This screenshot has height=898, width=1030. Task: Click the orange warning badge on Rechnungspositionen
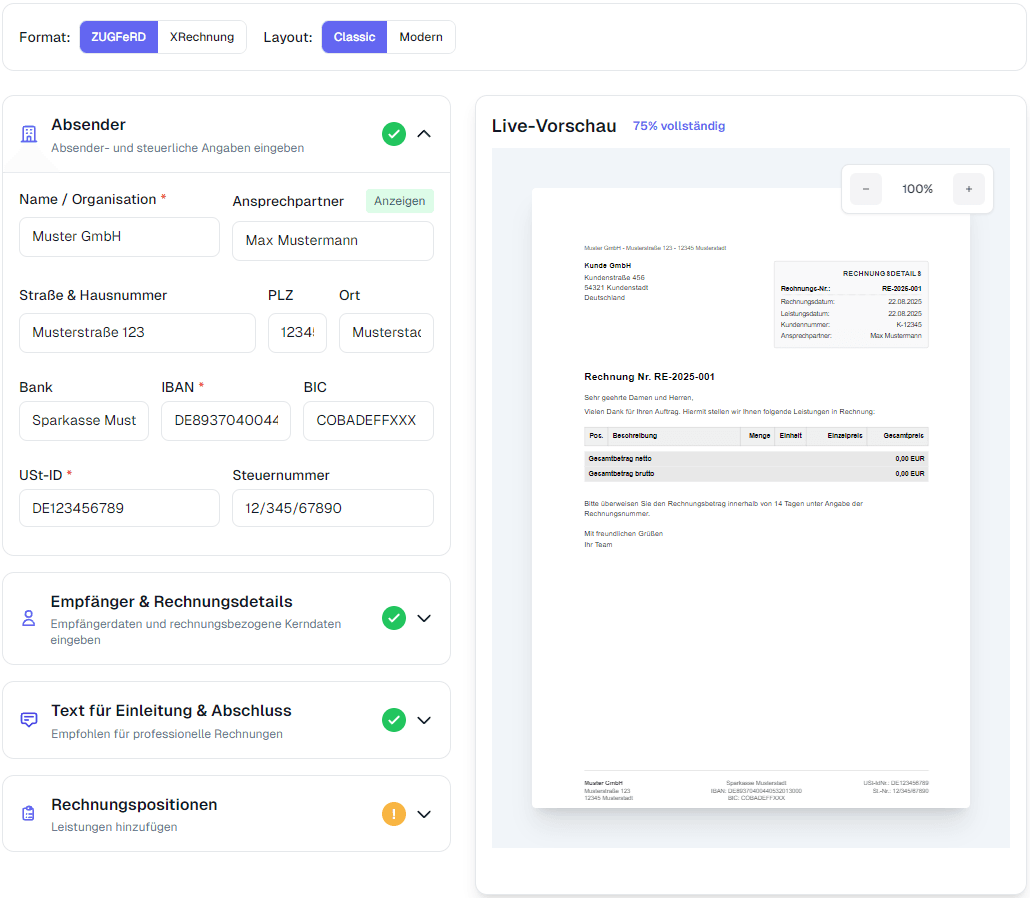coord(394,814)
